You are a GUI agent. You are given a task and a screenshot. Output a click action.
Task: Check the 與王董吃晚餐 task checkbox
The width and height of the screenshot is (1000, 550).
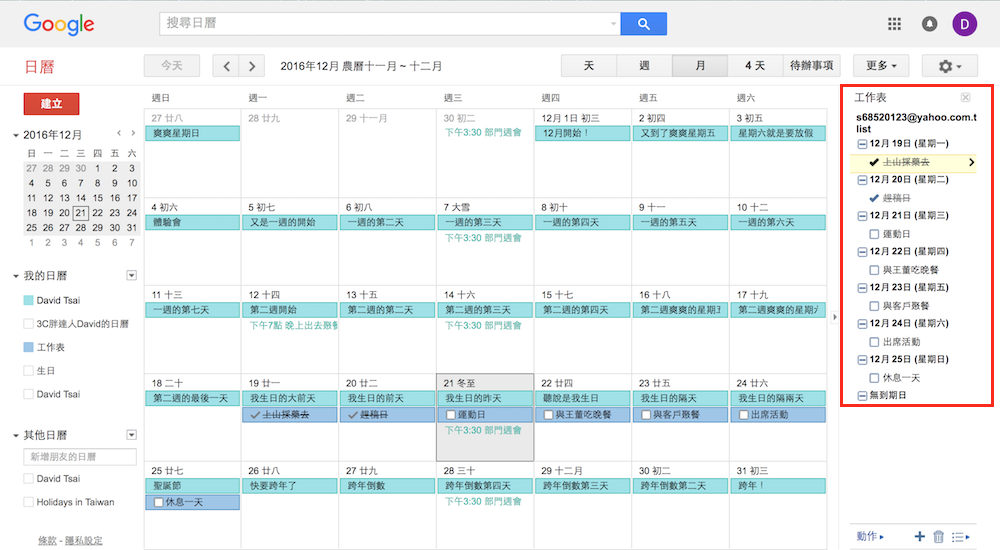click(874, 270)
